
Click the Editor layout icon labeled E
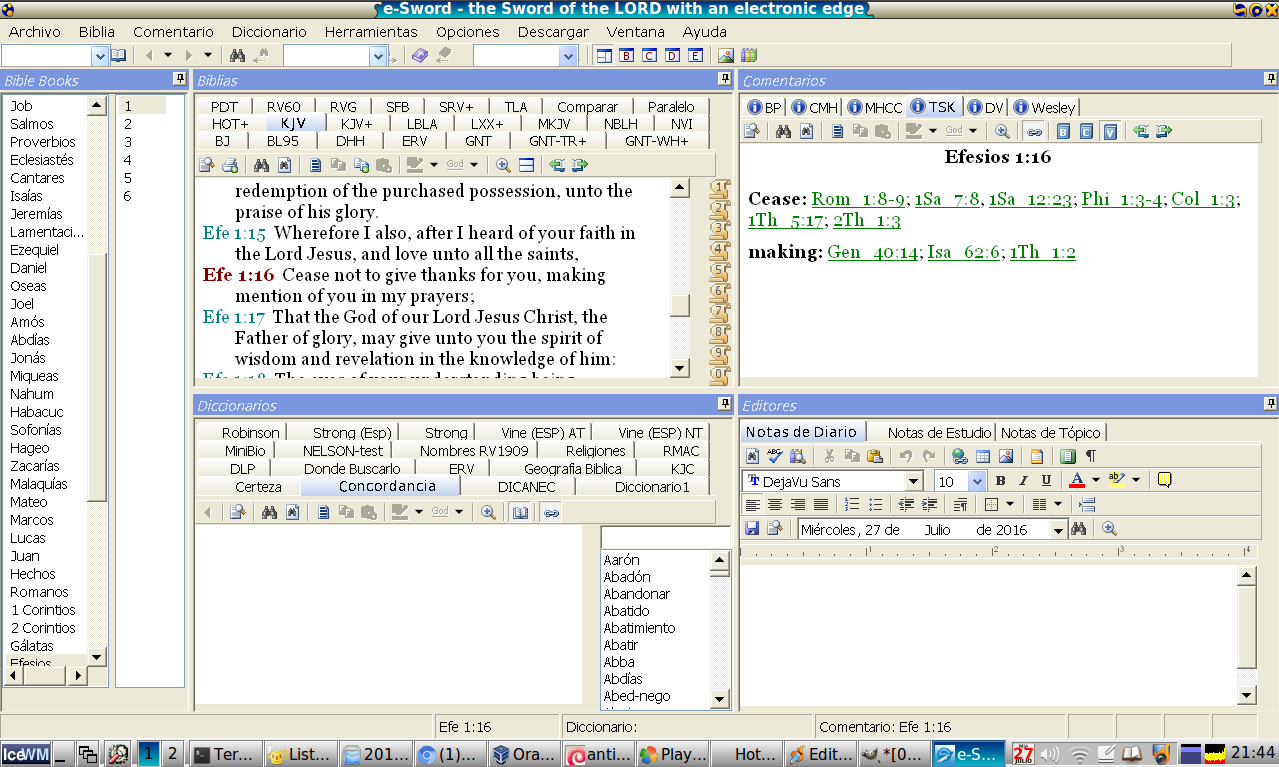tap(695, 56)
